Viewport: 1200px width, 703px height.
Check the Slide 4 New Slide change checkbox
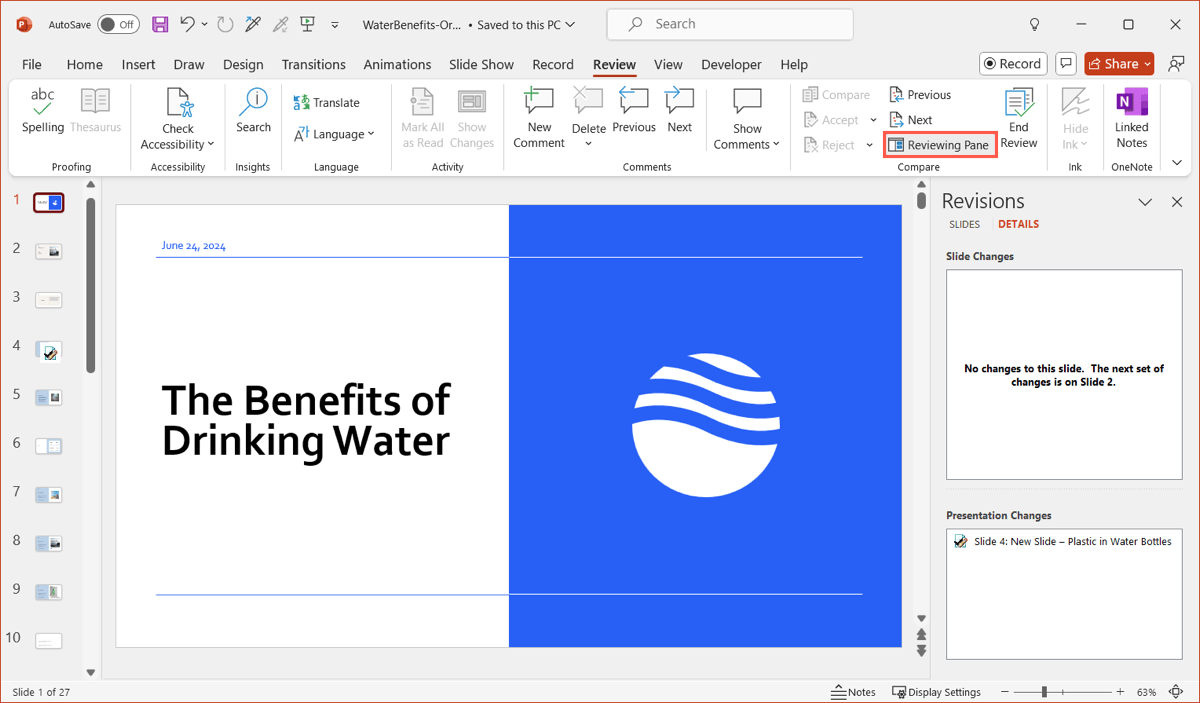(961, 541)
